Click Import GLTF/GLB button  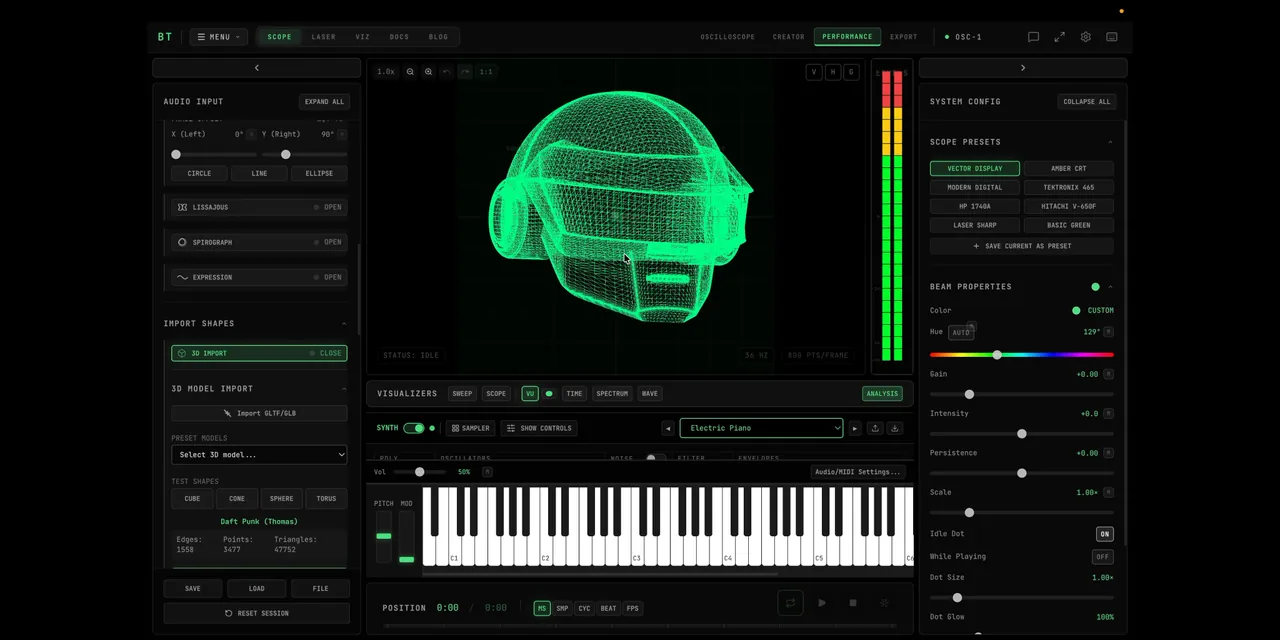pos(259,413)
